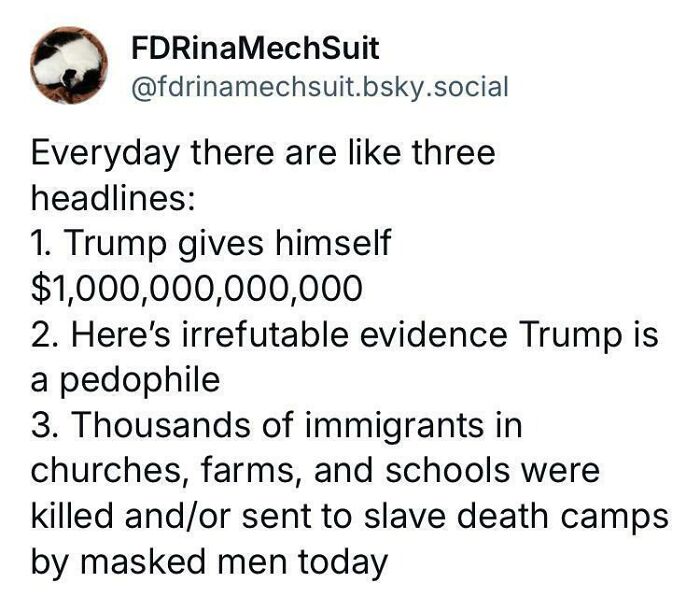Click the line '3. Thousands of immigrants in'

[276, 425]
